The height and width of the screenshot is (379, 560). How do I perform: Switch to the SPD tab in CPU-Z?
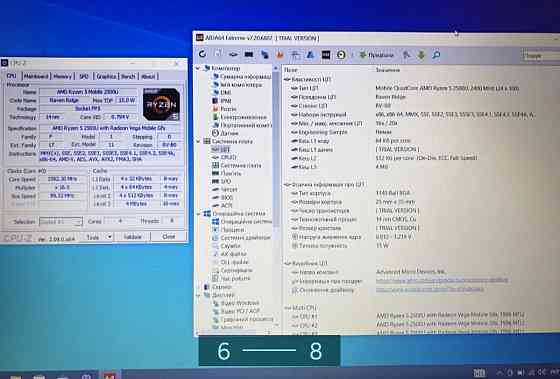pos(84,76)
